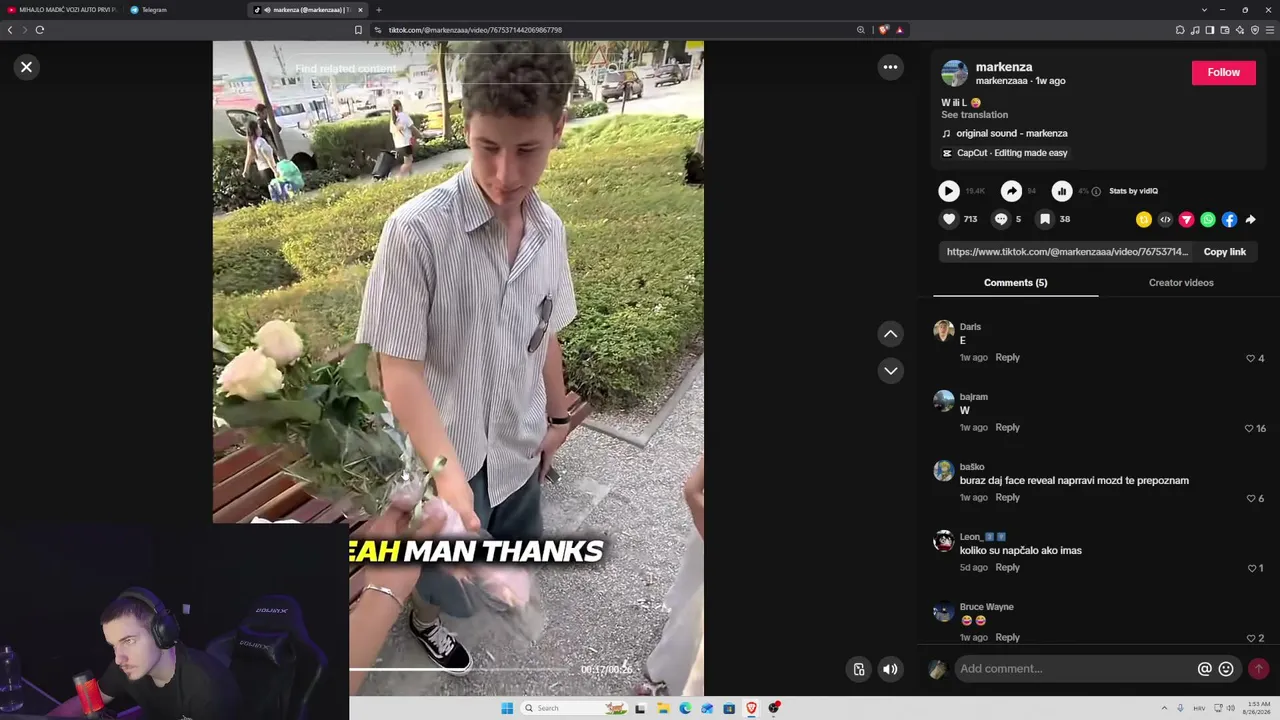1280x720 pixels.
Task: Click the vidIQ shares arrow icon
Action: 1012,191
